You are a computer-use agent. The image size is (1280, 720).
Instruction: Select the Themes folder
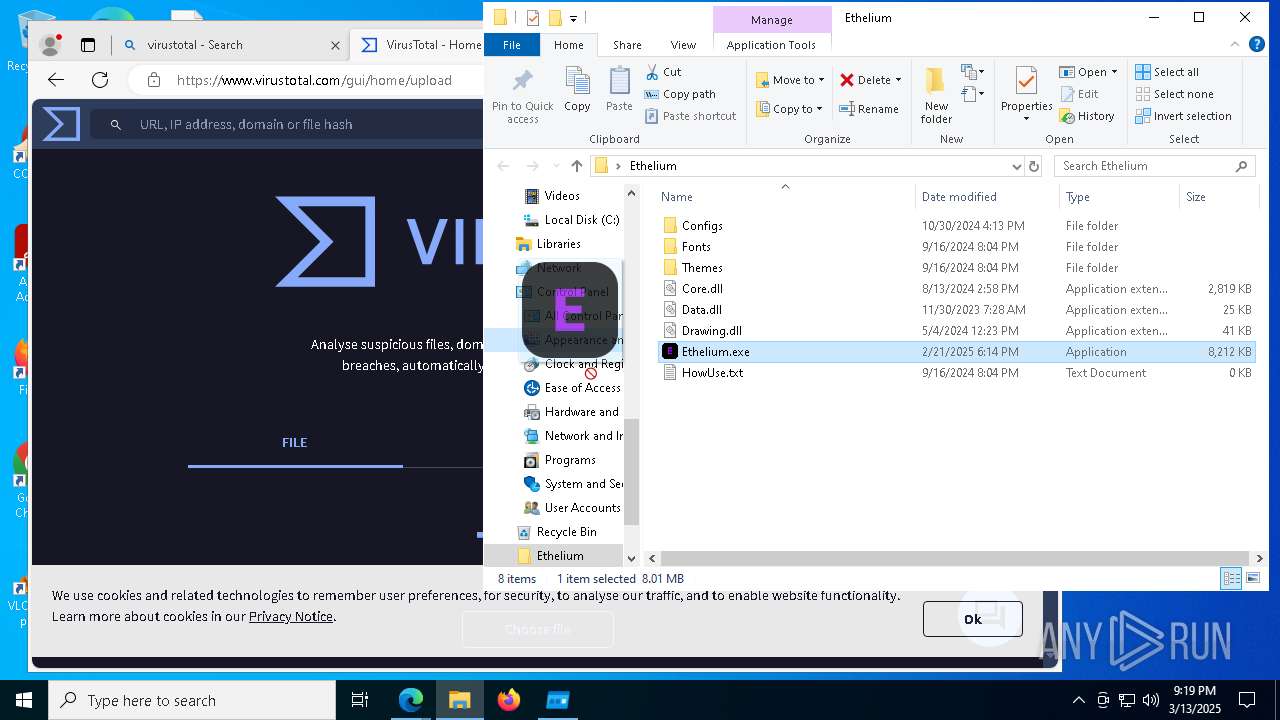(701, 268)
